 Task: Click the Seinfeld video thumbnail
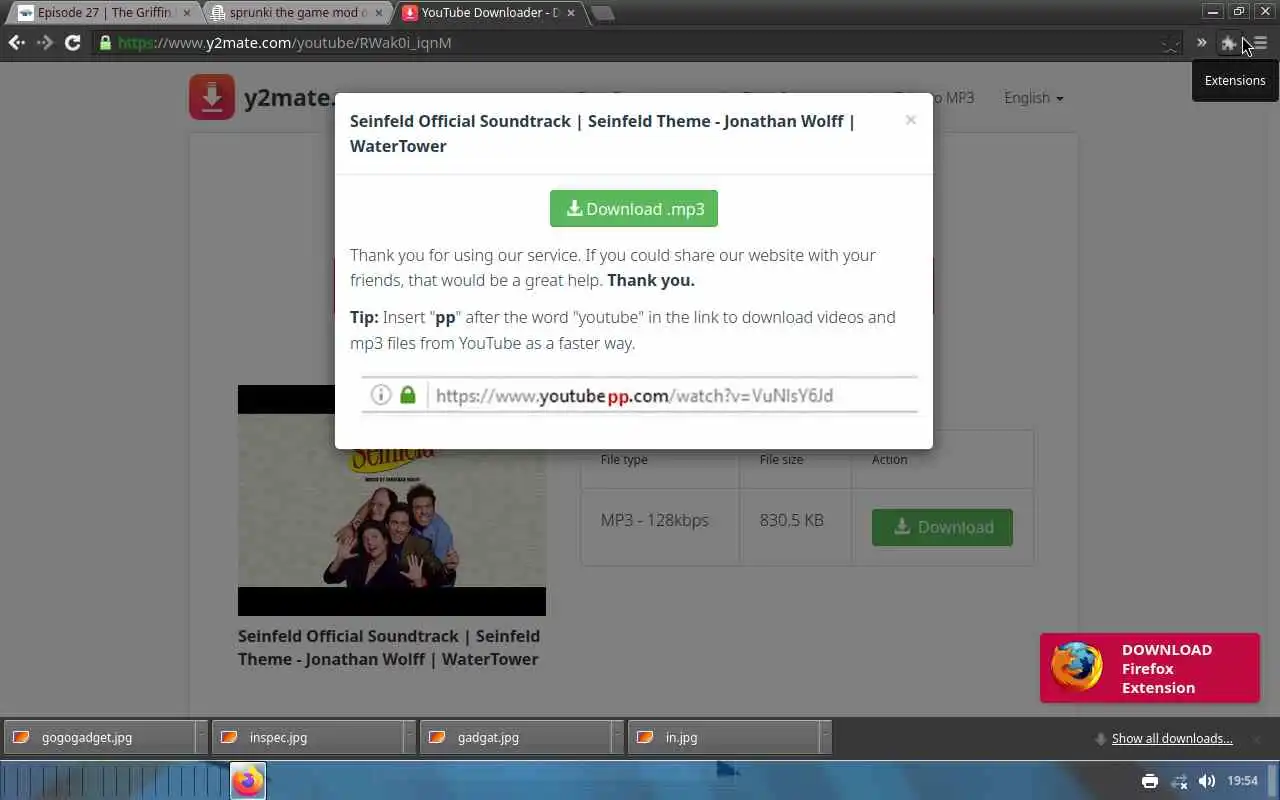tap(392, 500)
